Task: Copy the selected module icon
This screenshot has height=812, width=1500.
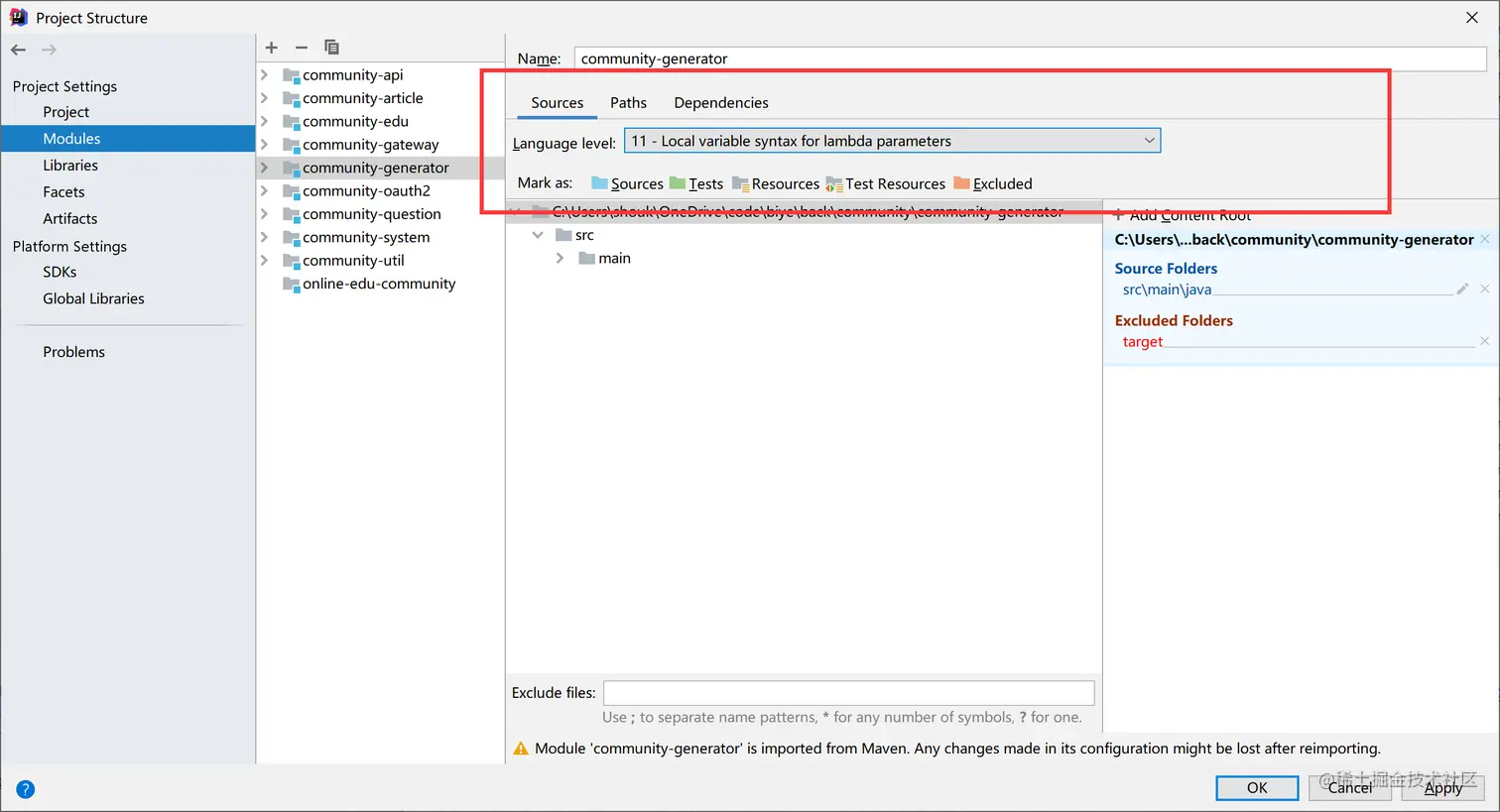Action: coord(331,48)
